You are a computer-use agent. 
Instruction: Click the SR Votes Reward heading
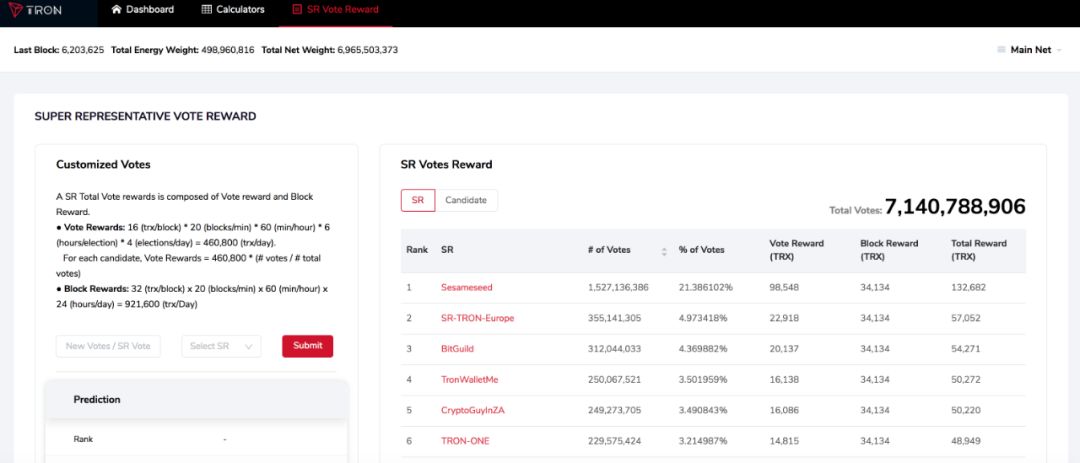tap(446, 165)
